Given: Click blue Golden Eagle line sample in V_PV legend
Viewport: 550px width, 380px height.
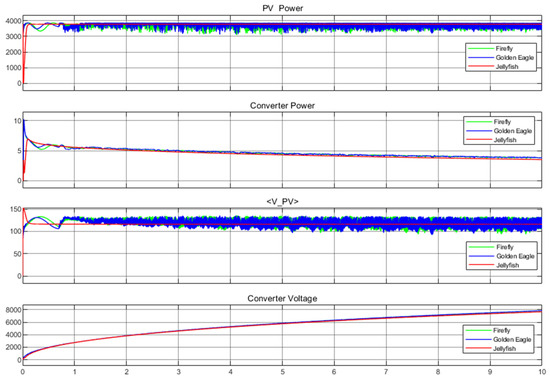Looking at the screenshot, I should tap(481, 256).
